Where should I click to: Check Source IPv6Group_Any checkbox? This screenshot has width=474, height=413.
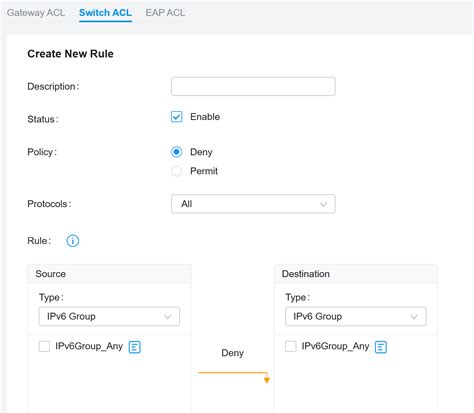point(44,346)
